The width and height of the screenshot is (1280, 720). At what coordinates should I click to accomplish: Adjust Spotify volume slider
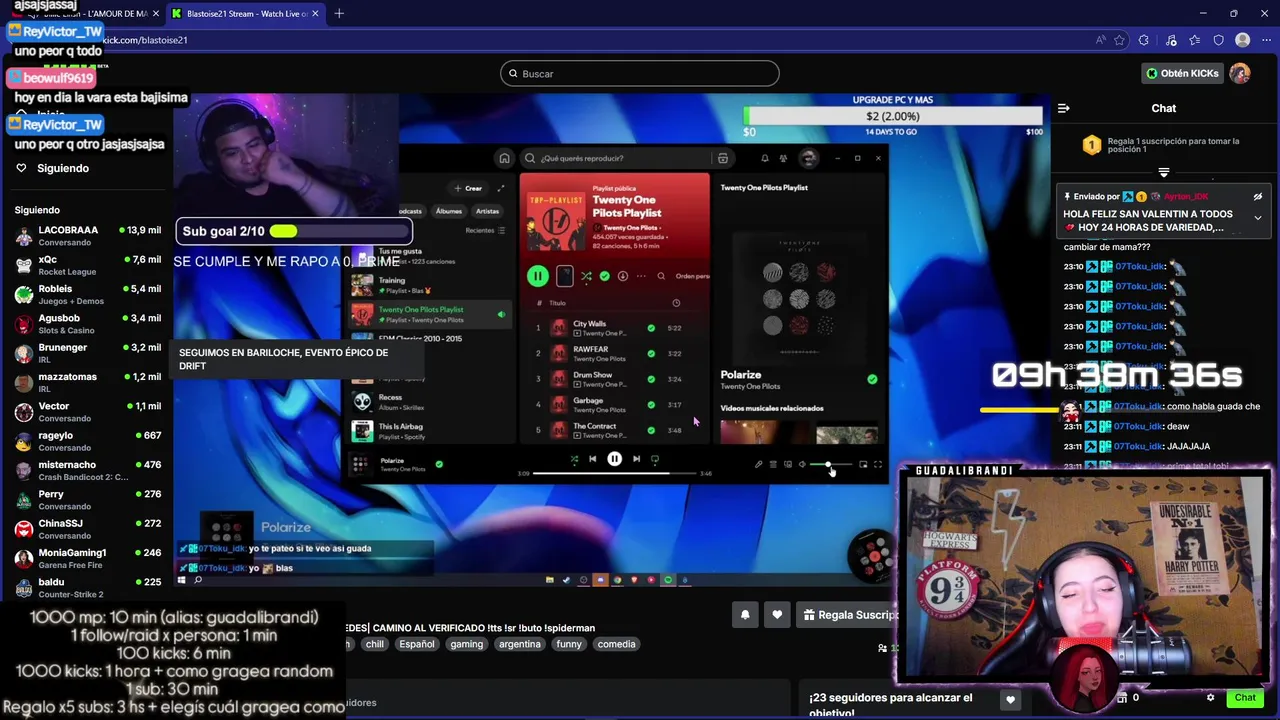[x=831, y=465]
